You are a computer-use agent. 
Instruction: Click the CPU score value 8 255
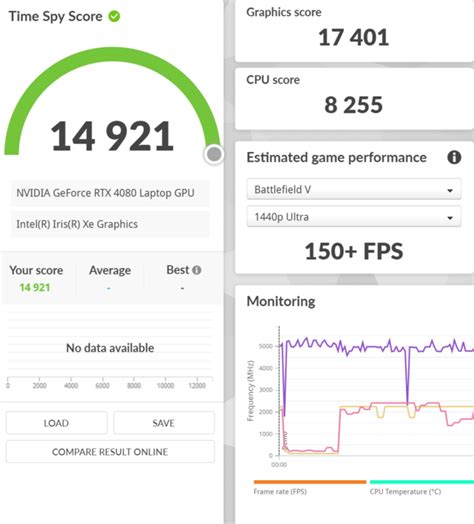pos(353,105)
